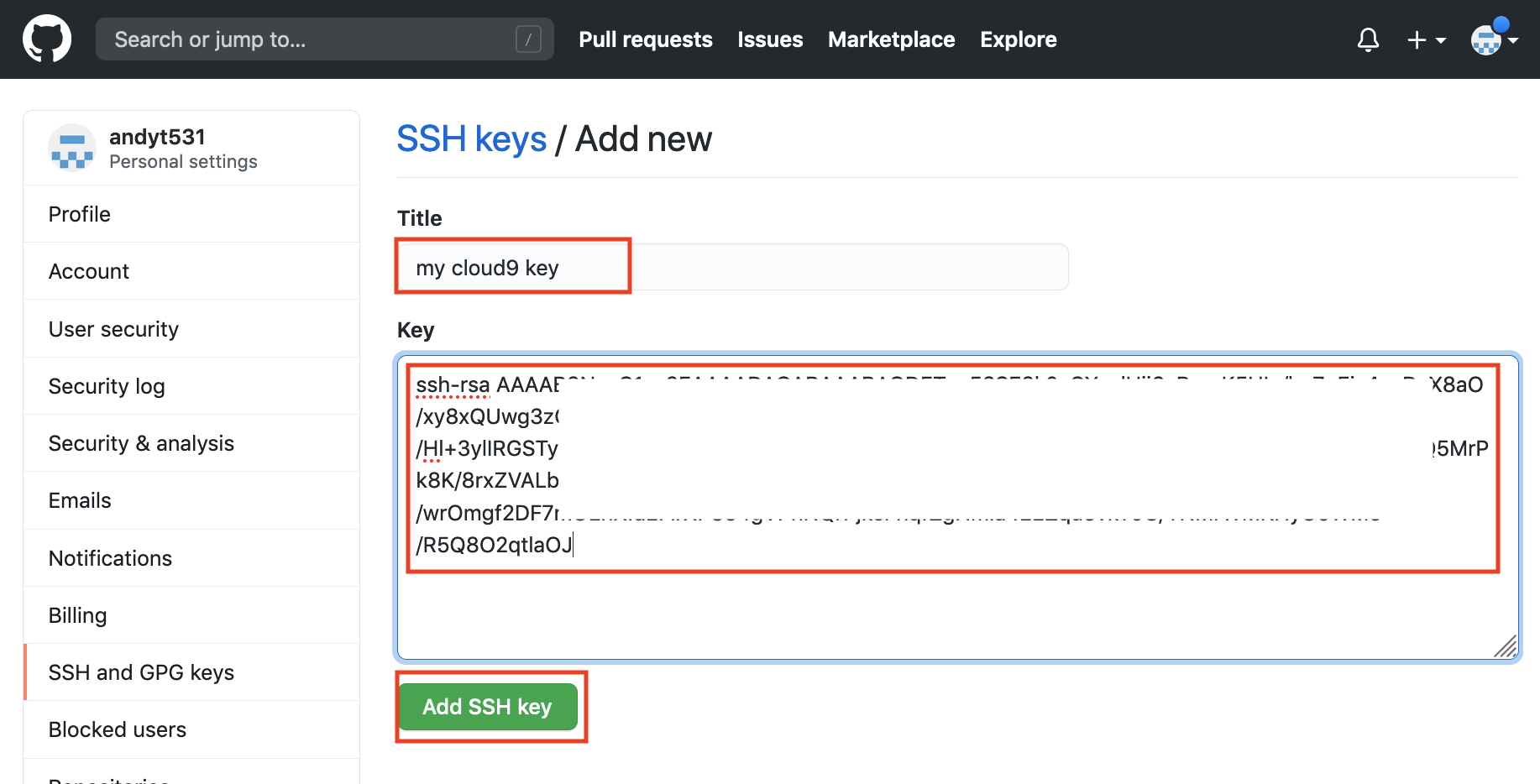Click the slash shortcut icon in search
Image resolution: width=1540 pixels, height=784 pixels.
[528, 39]
